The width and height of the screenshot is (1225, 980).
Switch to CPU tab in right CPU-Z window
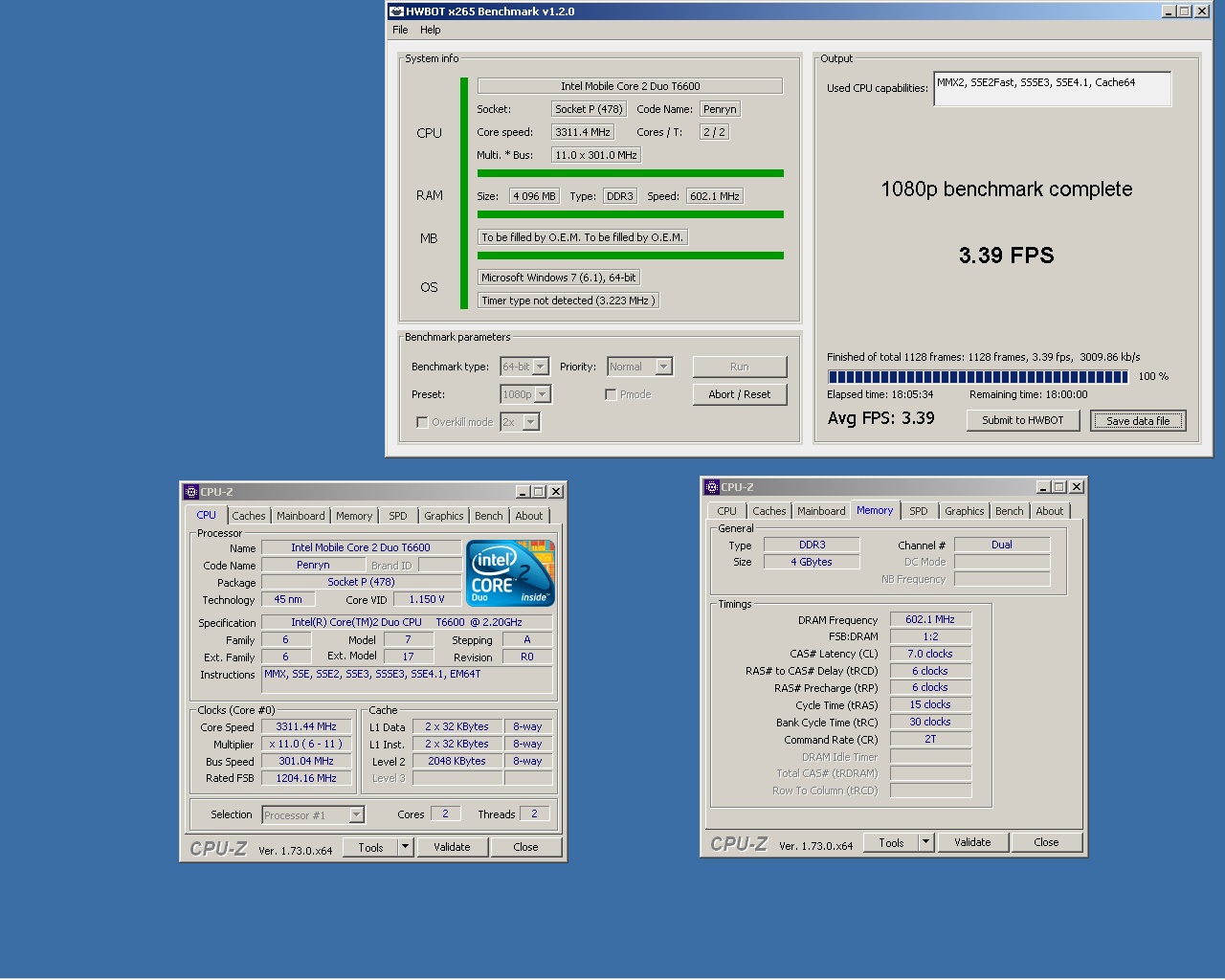point(727,511)
